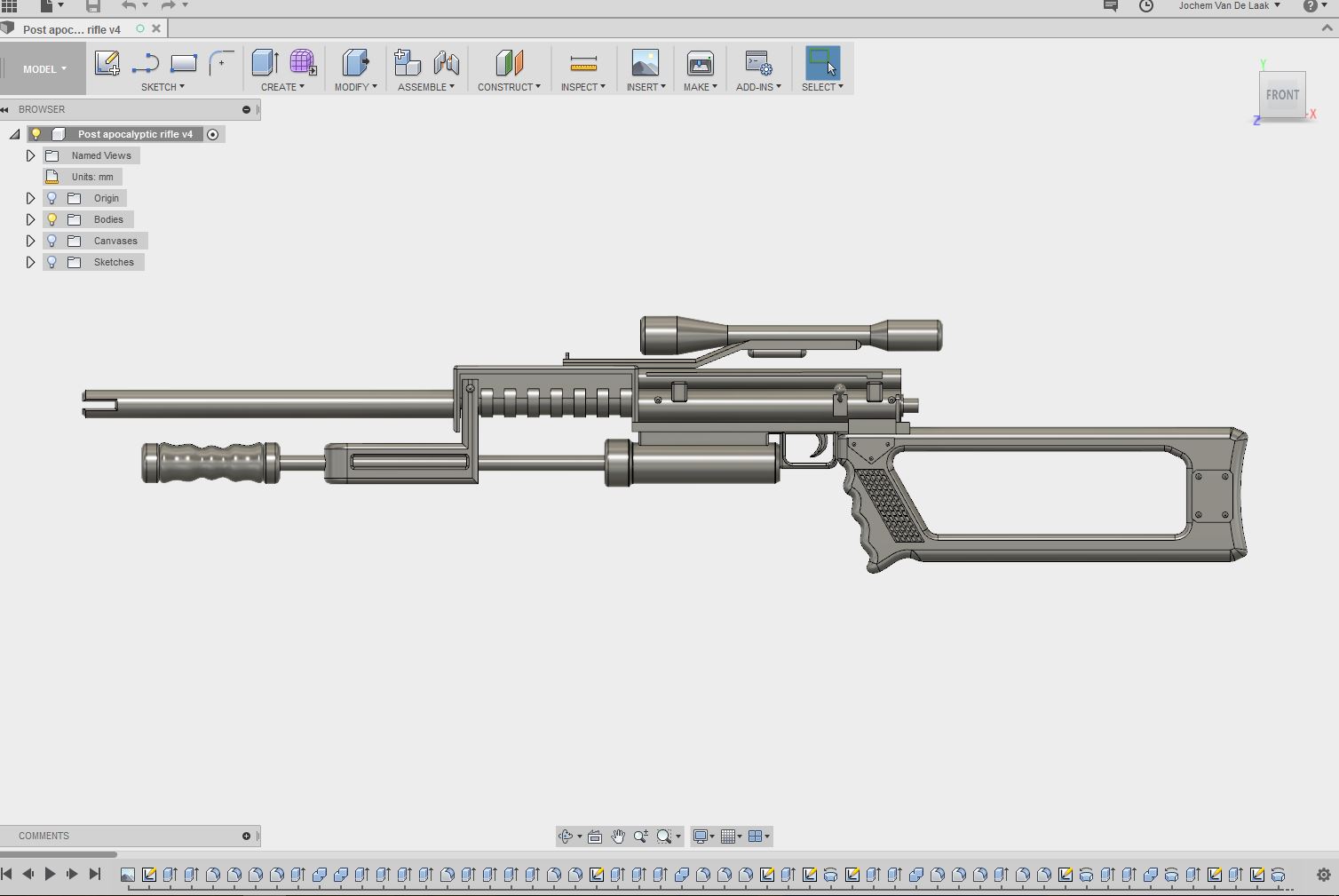Open the Jochem Van De Laak account menu
This screenshot has width=1339, height=896.
tap(1229, 6)
